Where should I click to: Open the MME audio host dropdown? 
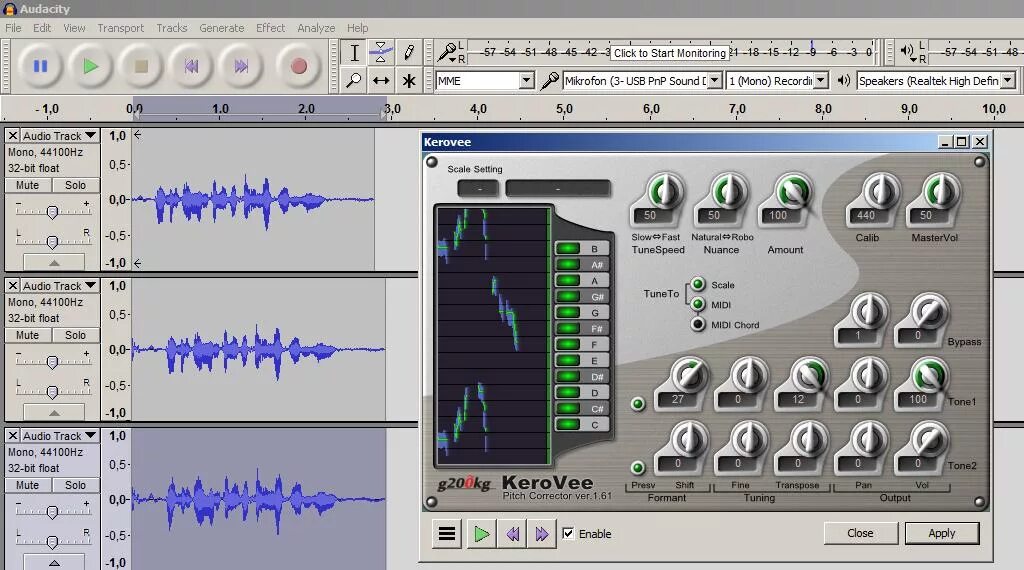pos(526,80)
